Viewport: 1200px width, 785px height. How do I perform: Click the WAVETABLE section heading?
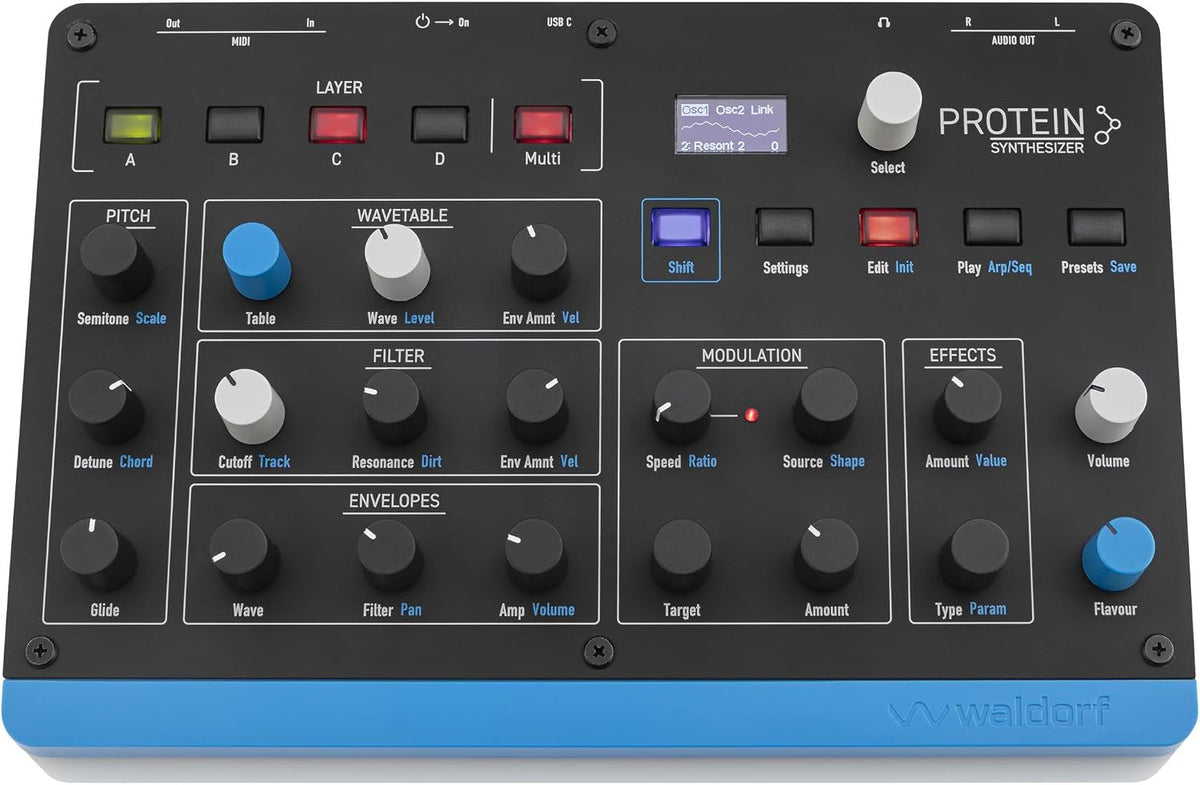coord(402,215)
